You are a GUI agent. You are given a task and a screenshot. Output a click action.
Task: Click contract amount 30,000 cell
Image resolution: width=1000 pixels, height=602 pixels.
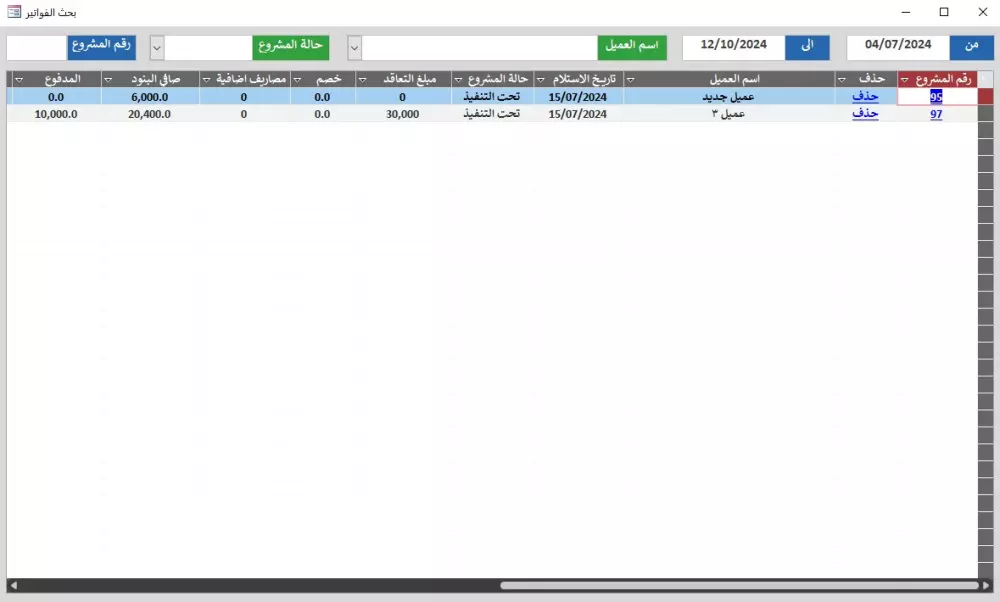coord(402,114)
